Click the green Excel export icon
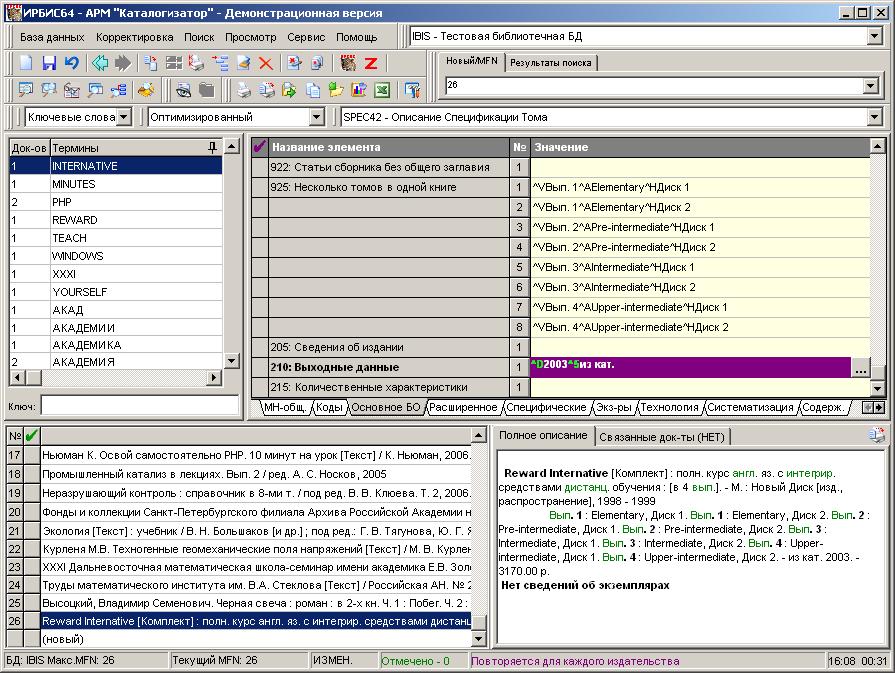895x673 pixels. click(x=381, y=90)
